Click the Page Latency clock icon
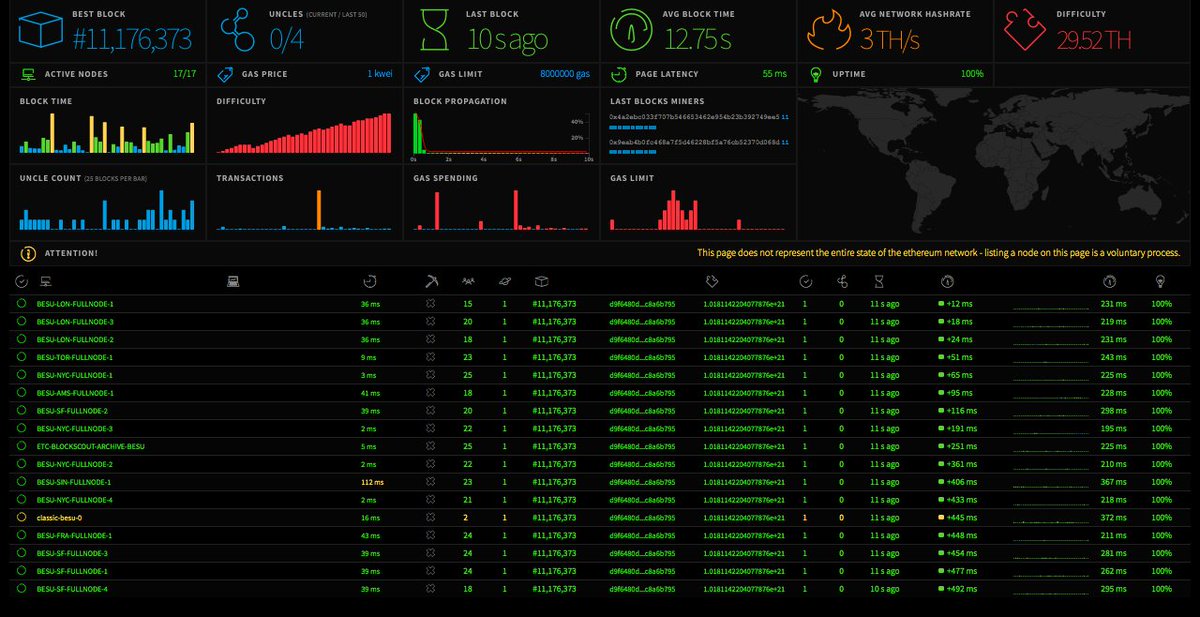Viewport: 1200px width, 617px height. click(619, 74)
